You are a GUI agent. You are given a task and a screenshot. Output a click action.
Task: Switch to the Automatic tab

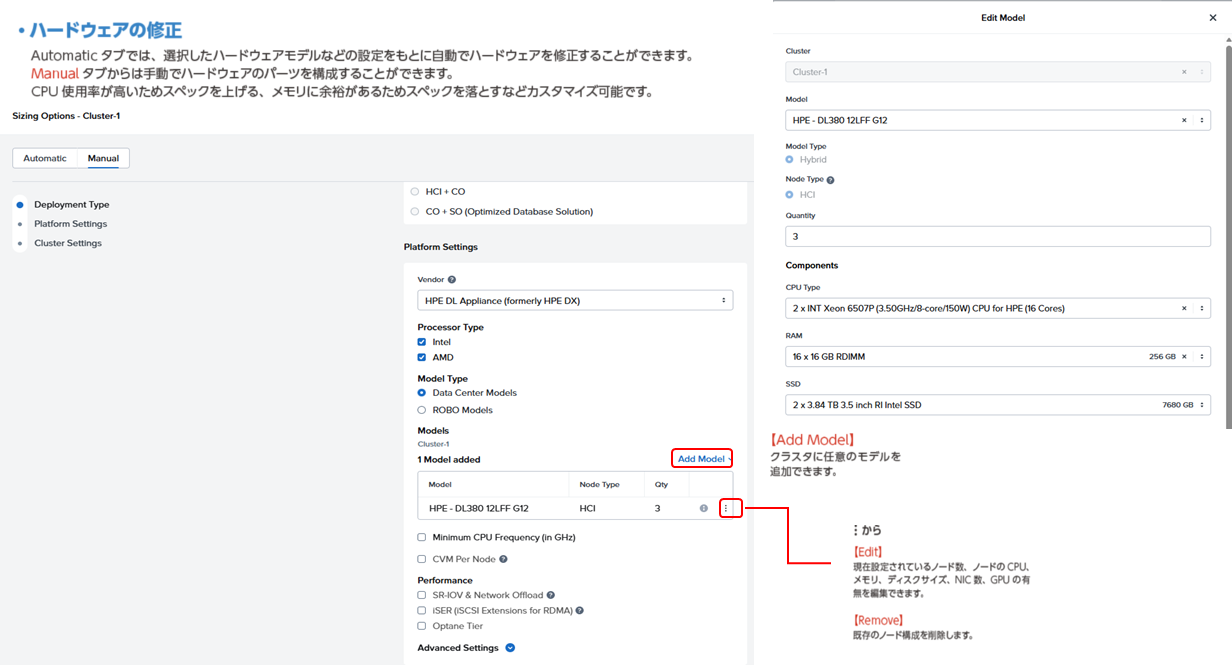coord(45,158)
